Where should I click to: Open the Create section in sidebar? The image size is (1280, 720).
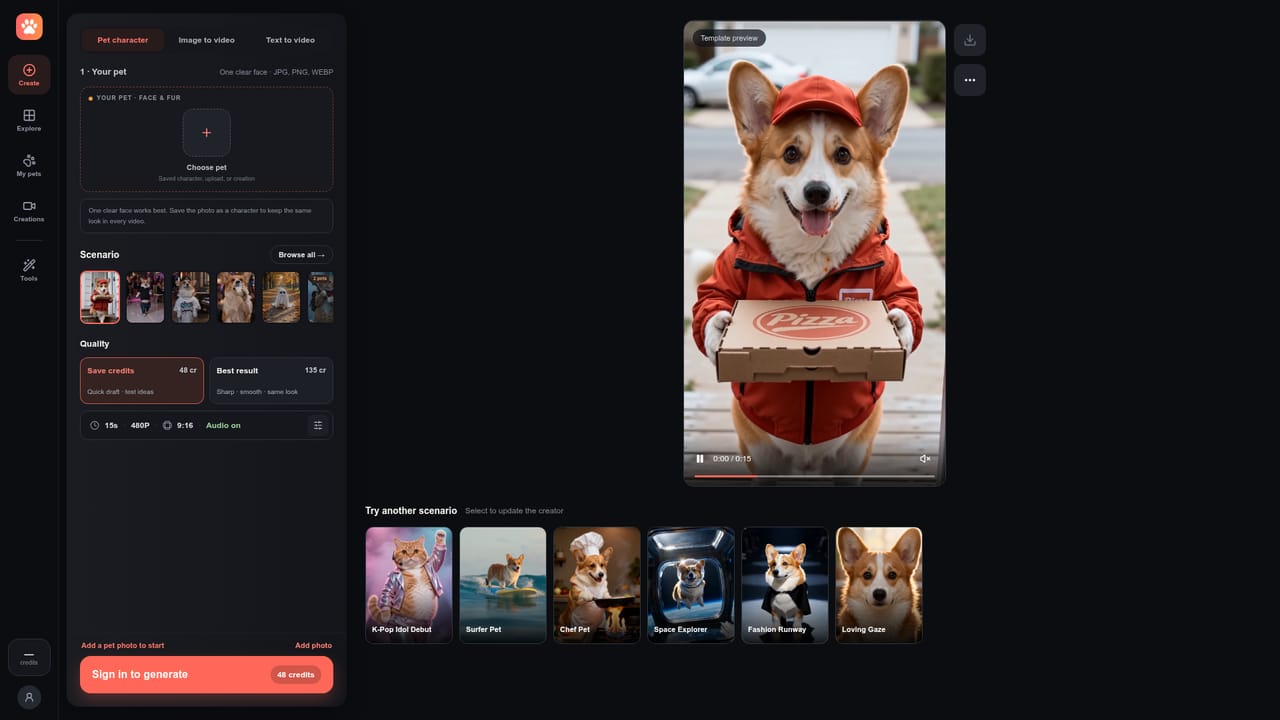29,75
